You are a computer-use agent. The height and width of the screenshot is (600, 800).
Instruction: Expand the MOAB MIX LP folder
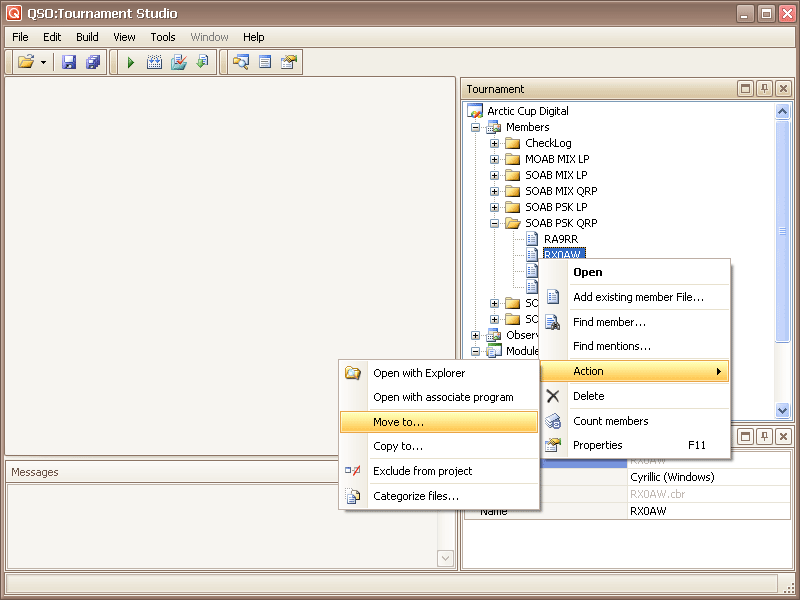[494, 159]
